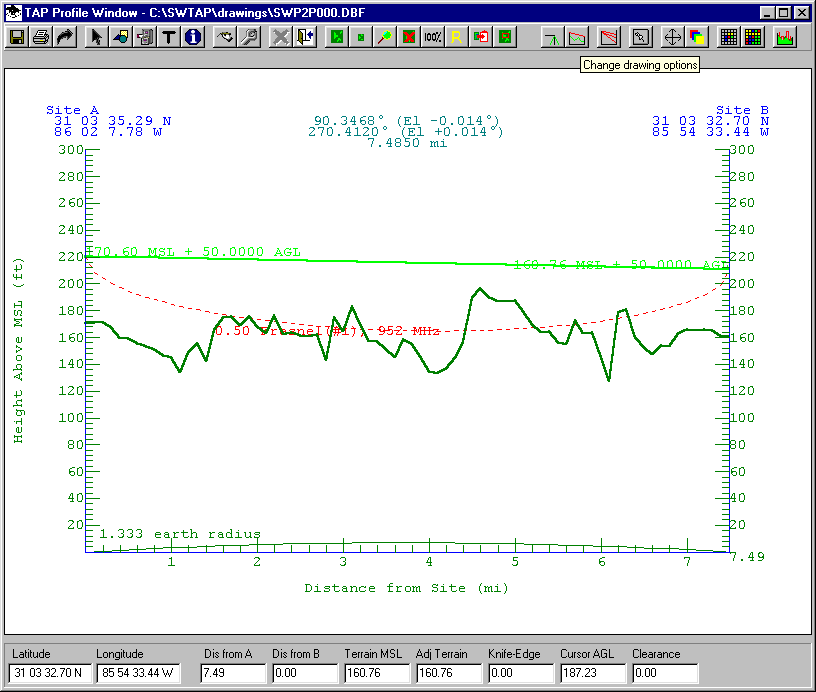Viewport: 816px width, 692px height.
Task: Select the black pointer arrow tool
Action: pyautogui.click(x=96, y=37)
